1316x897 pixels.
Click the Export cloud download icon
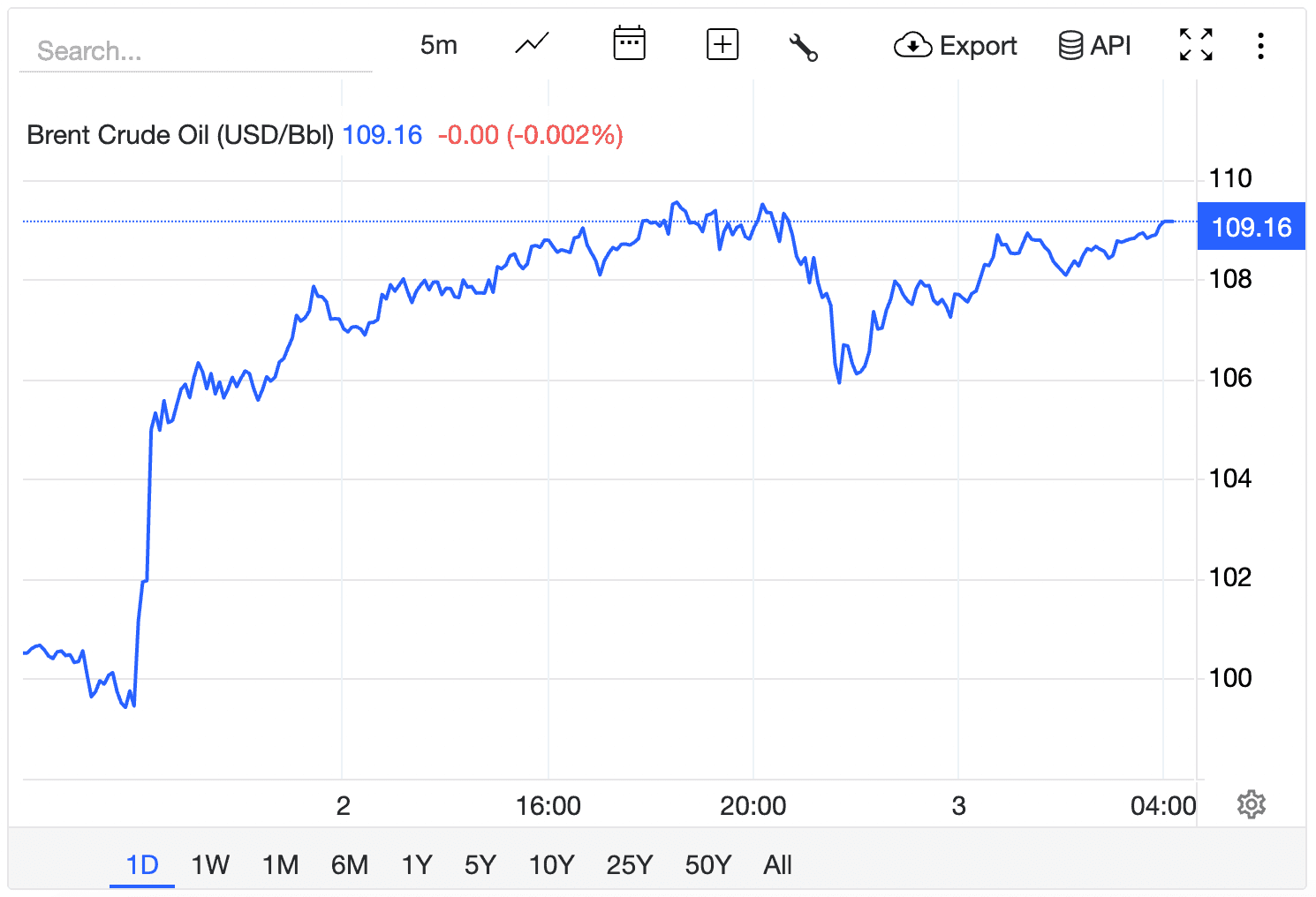click(911, 44)
